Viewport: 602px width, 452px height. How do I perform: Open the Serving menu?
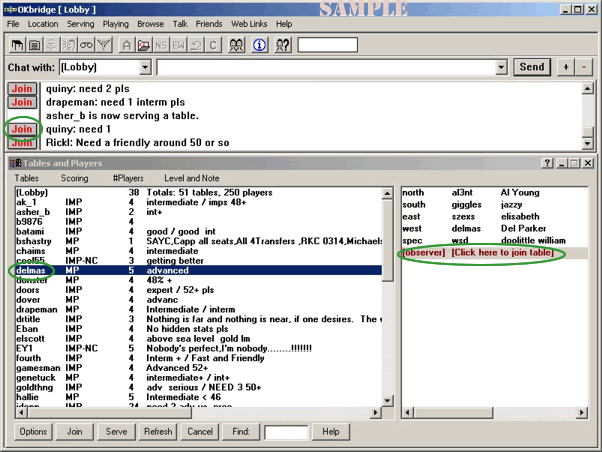(80, 24)
